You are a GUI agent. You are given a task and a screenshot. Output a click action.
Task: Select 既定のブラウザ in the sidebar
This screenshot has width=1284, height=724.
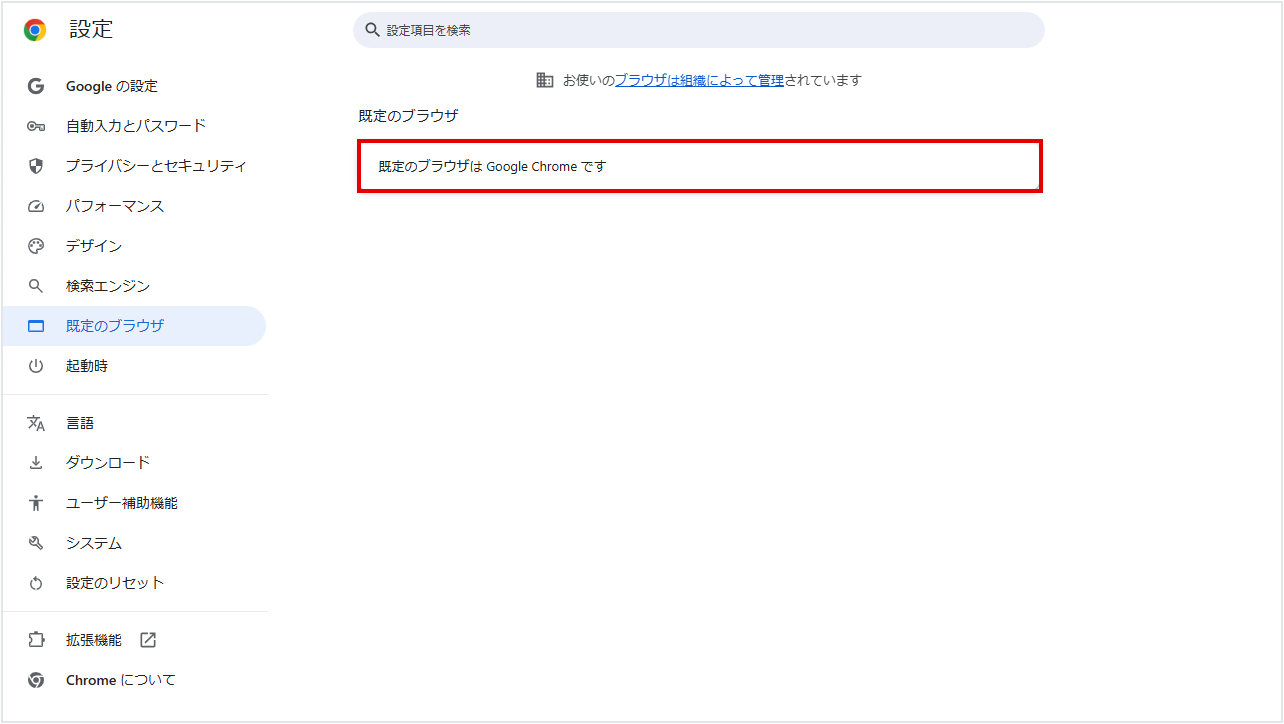(x=114, y=326)
